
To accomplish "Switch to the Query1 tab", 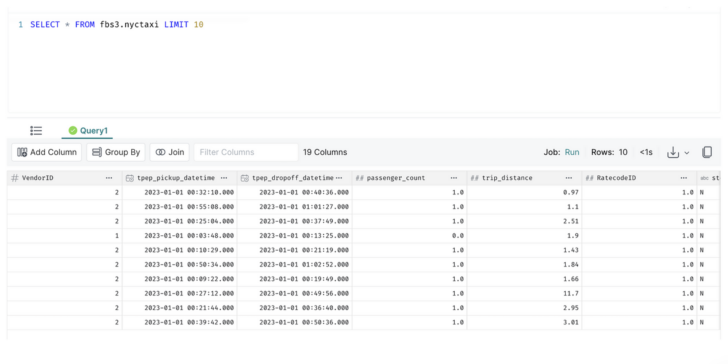I will click(x=88, y=130).
